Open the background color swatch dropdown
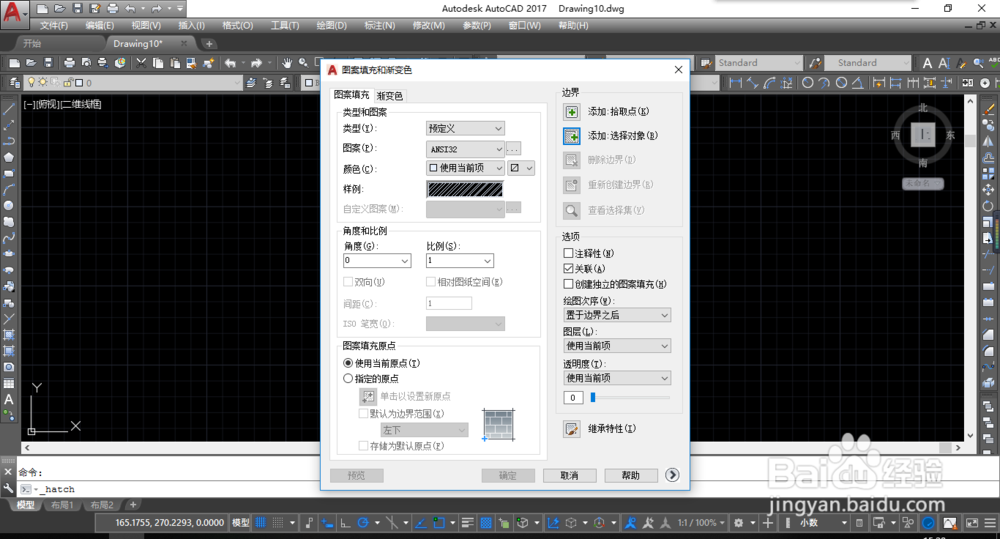Image resolution: width=1000 pixels, height=539 pixels. (521, 168)
